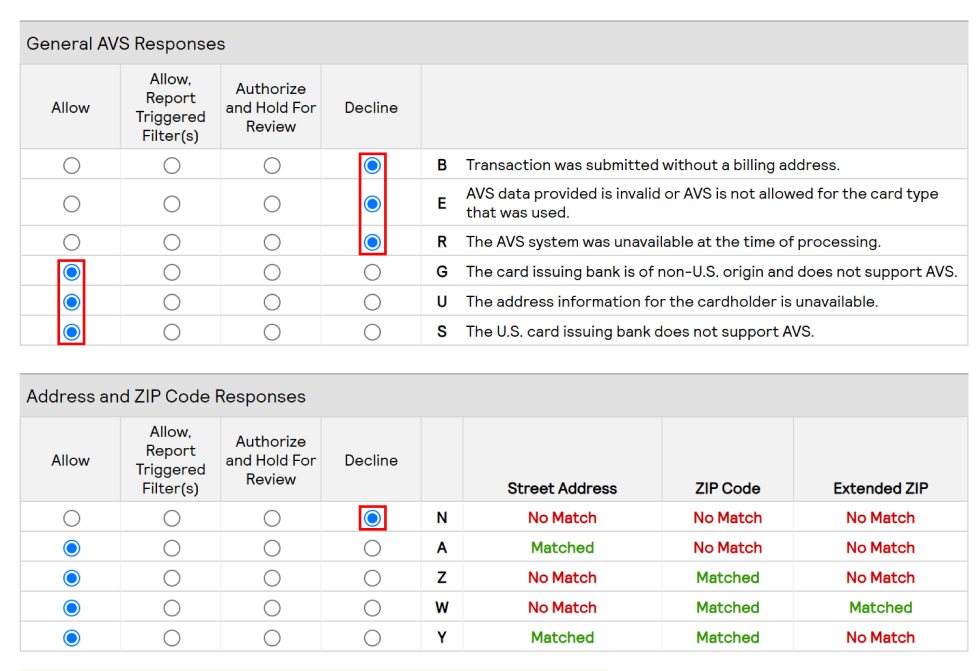
Task: Set code Z to Allow, Report Triggered Filter(s)
Action: click(172, 578)
